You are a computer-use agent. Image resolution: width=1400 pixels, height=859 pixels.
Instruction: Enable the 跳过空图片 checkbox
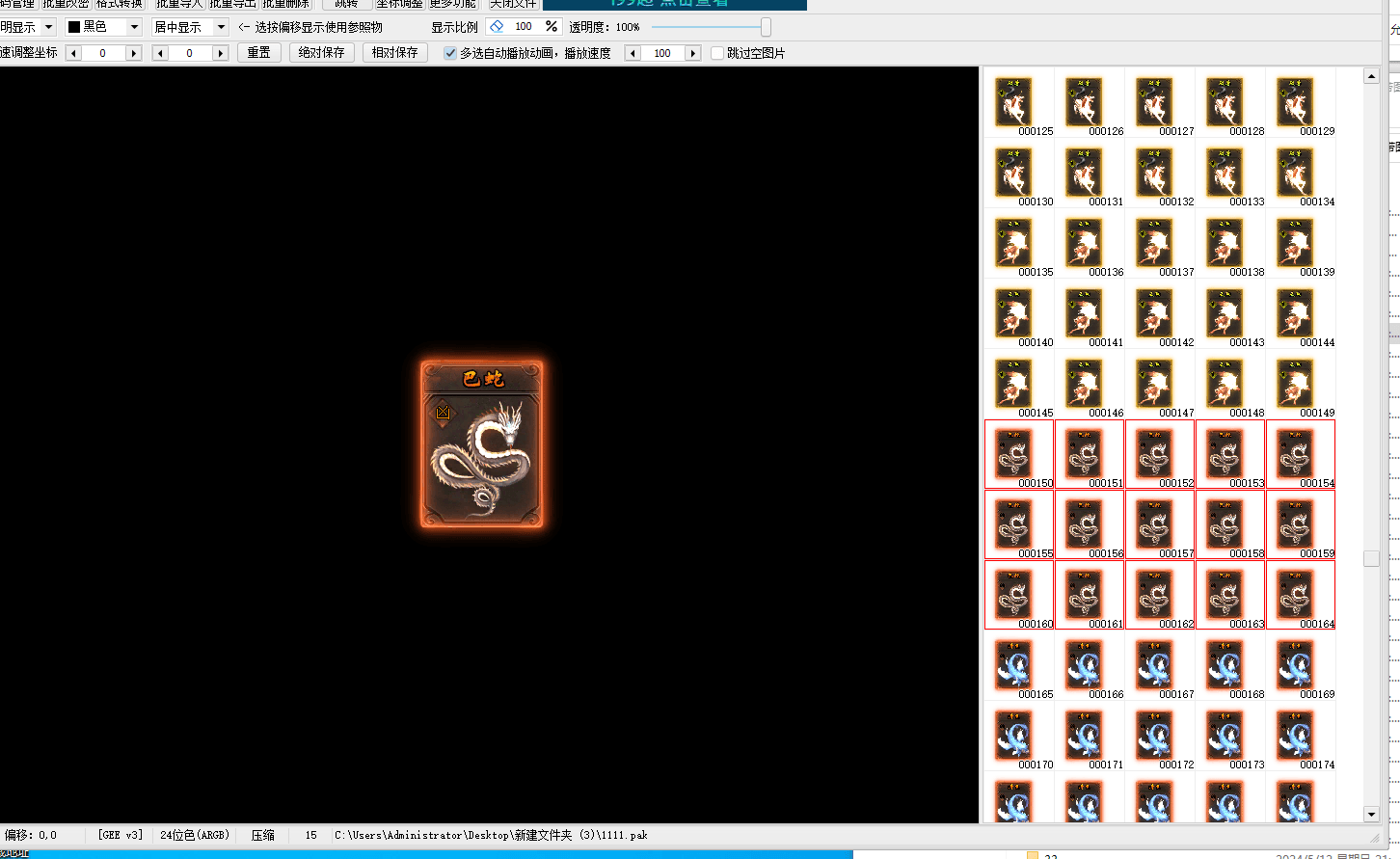click(x=717, y=53)
